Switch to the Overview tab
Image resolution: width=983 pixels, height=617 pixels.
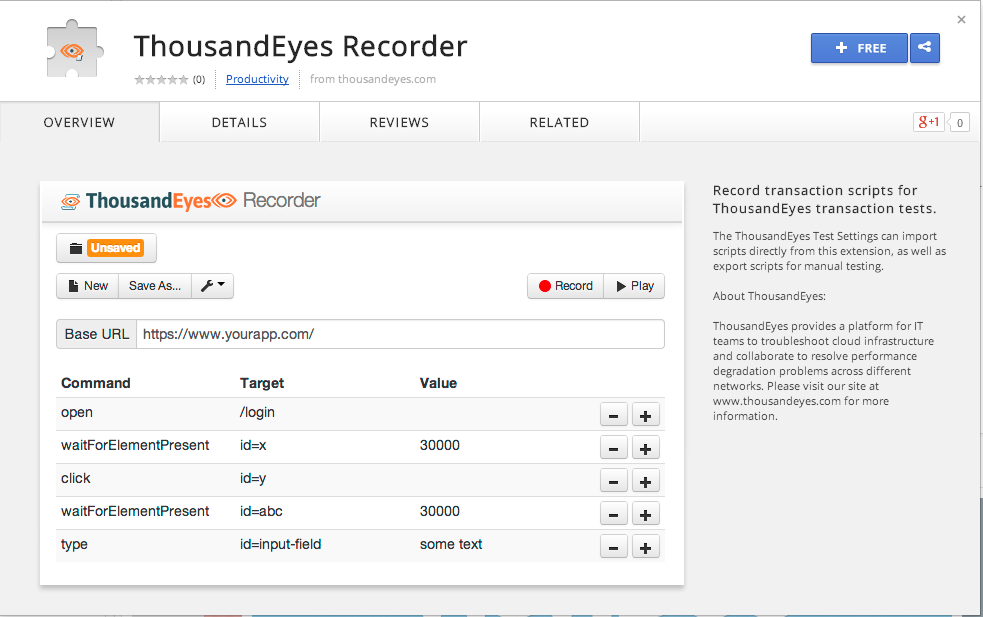tap(80, 122)
